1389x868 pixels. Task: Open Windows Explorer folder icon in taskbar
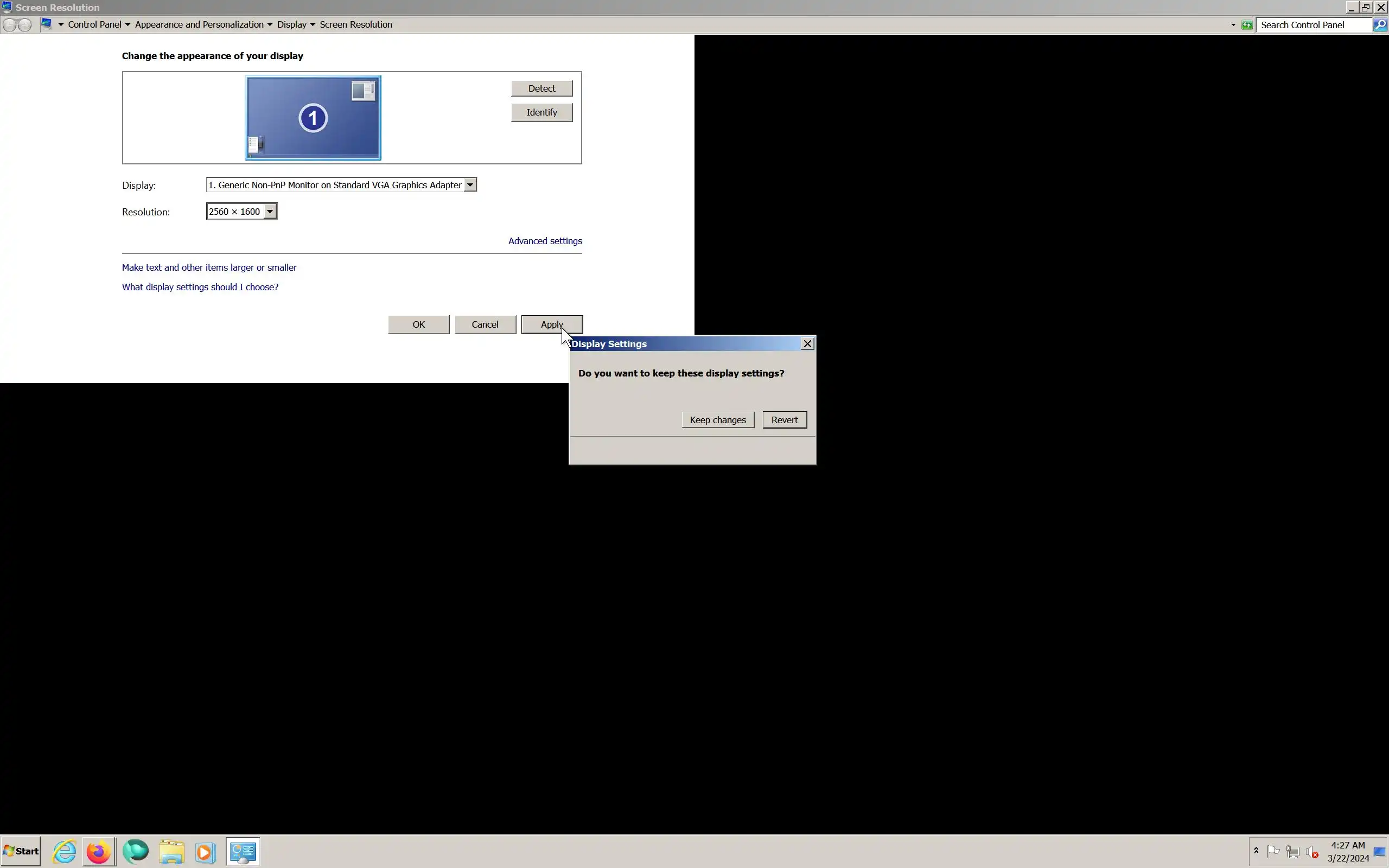pos(171,851)
